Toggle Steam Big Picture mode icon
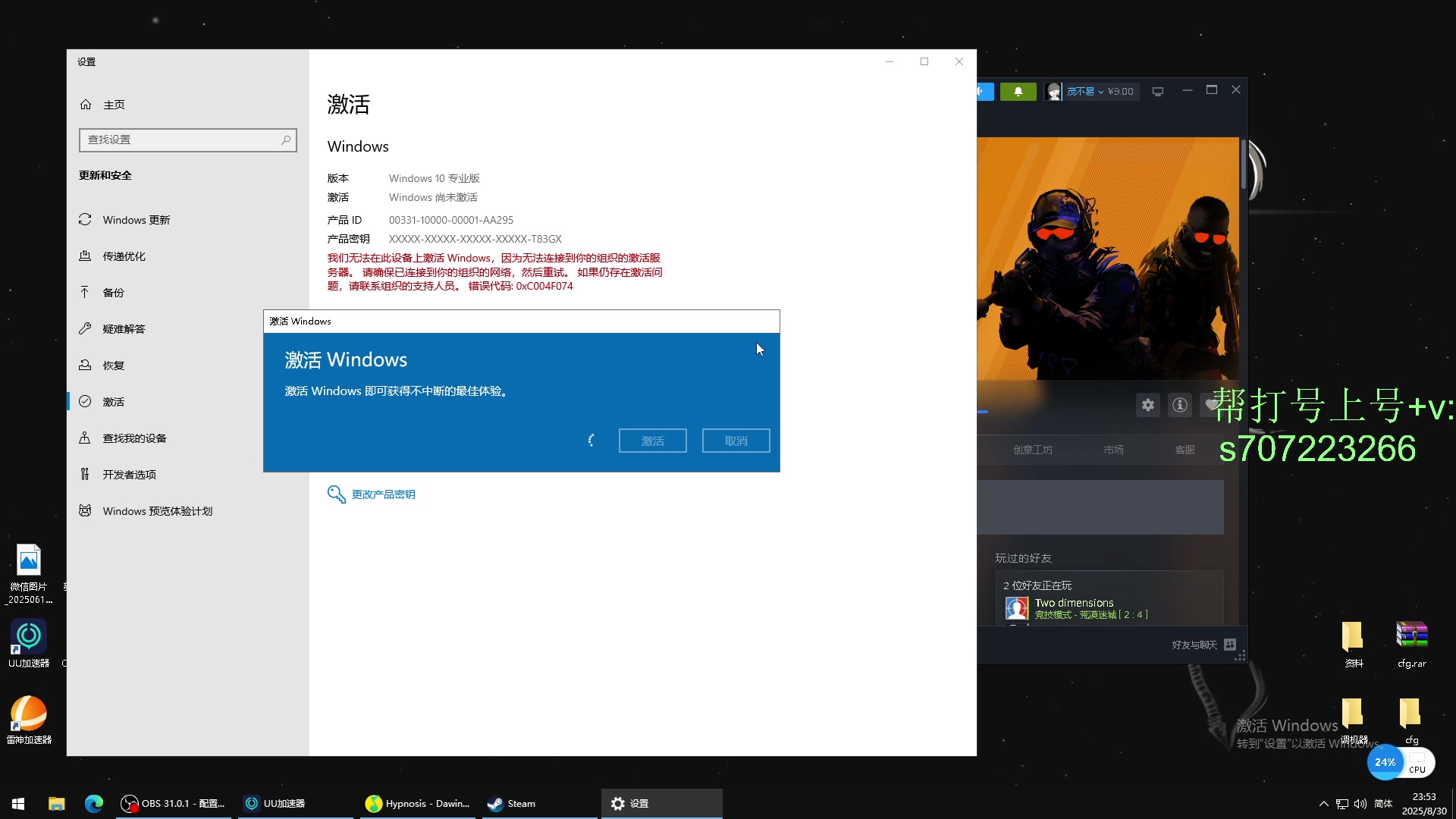Screen dimensions: 1456x819 tap(1157, 92)
